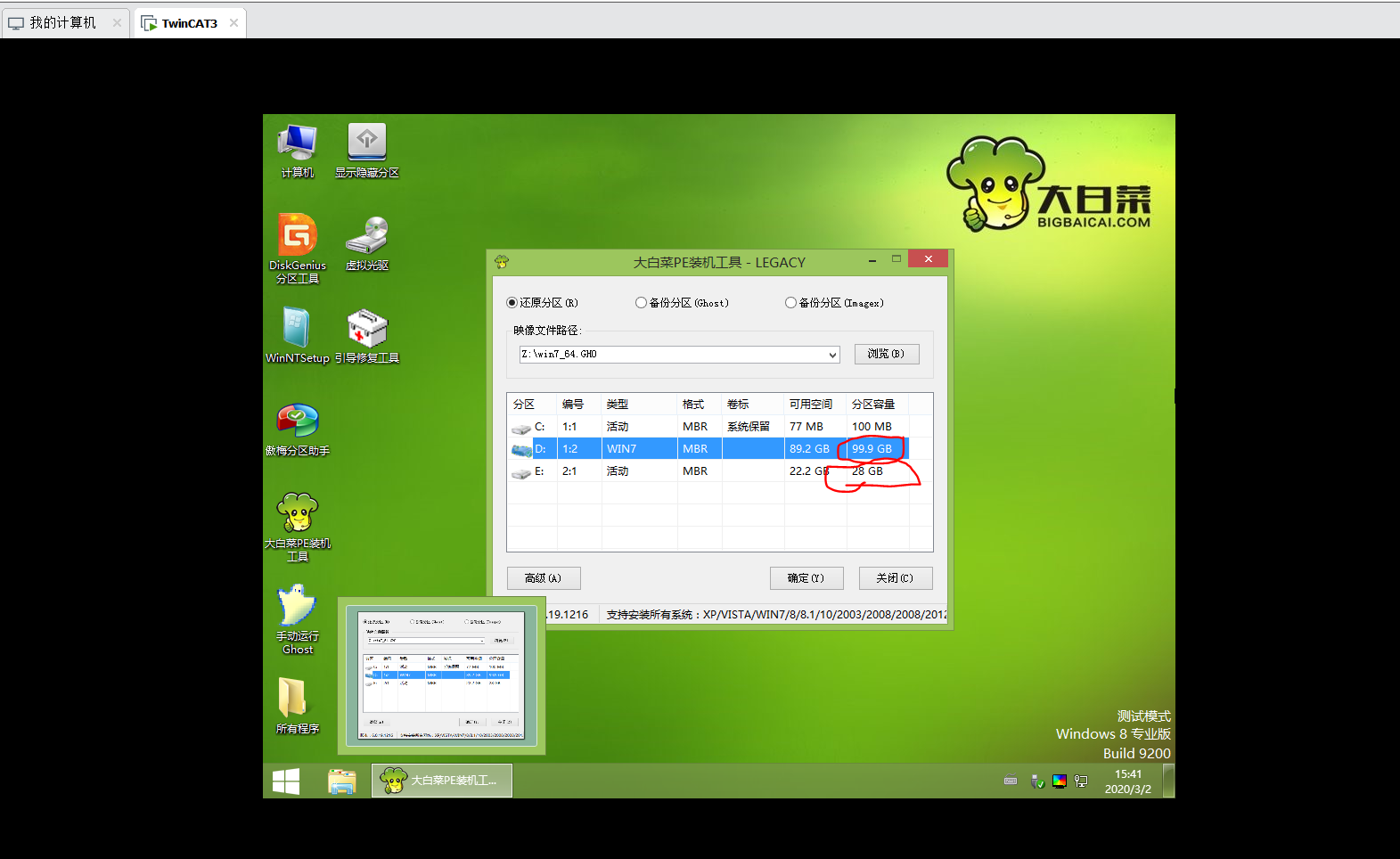This screenshot has height=859, width=1400.
Task: Click the 类型 column header
Action: coord(639,405)
